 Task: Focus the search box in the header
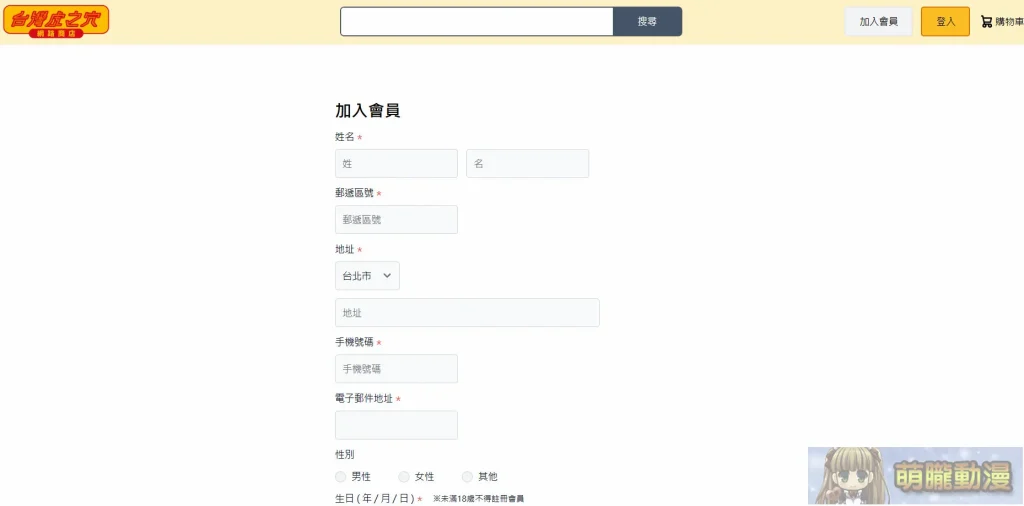pyautogui.click(x=476, y=21)
